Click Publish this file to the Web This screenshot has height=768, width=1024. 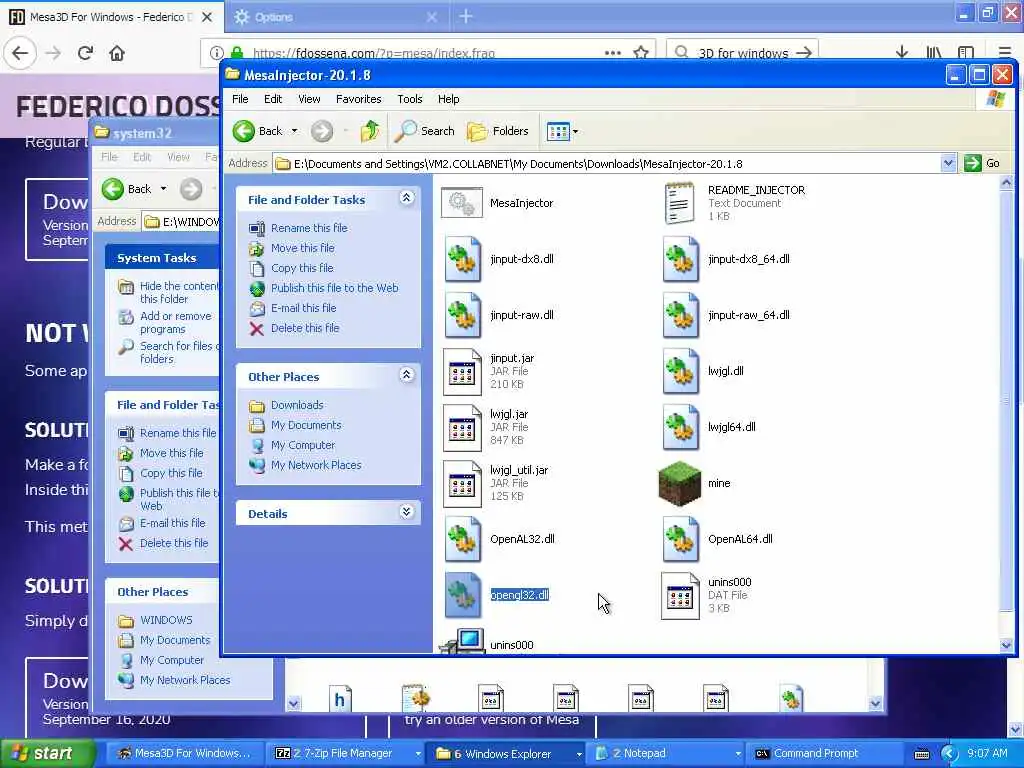tap(334, 288)
